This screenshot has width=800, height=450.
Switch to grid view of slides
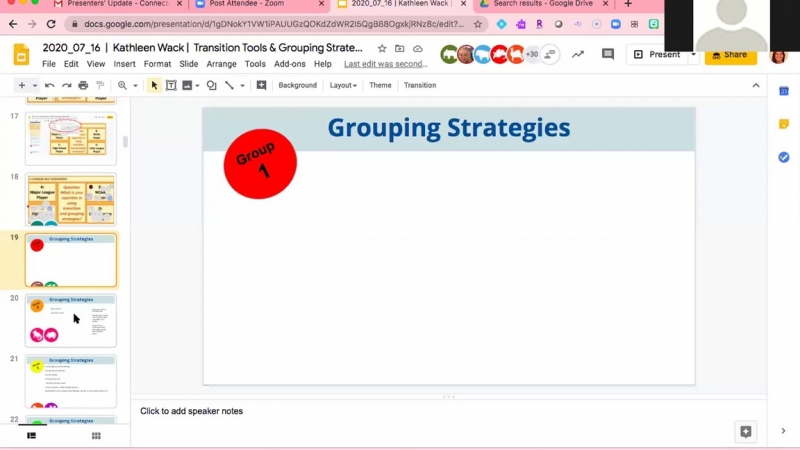tap(96, 436)
